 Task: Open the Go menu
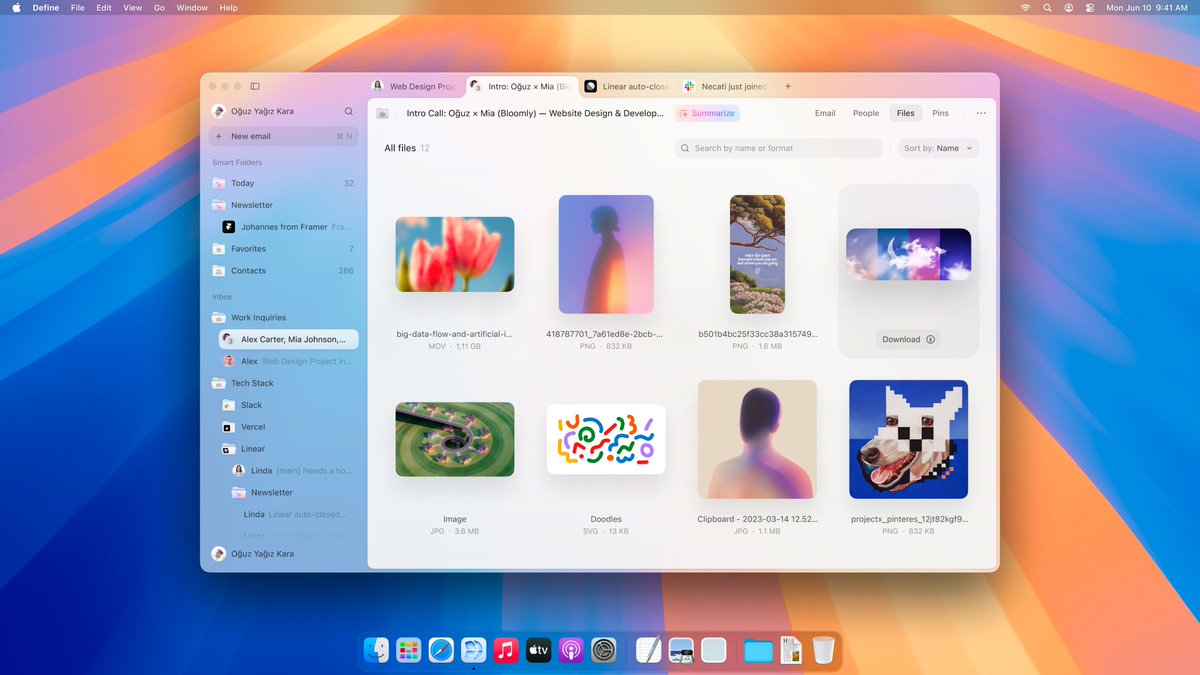tap(160, 8)
